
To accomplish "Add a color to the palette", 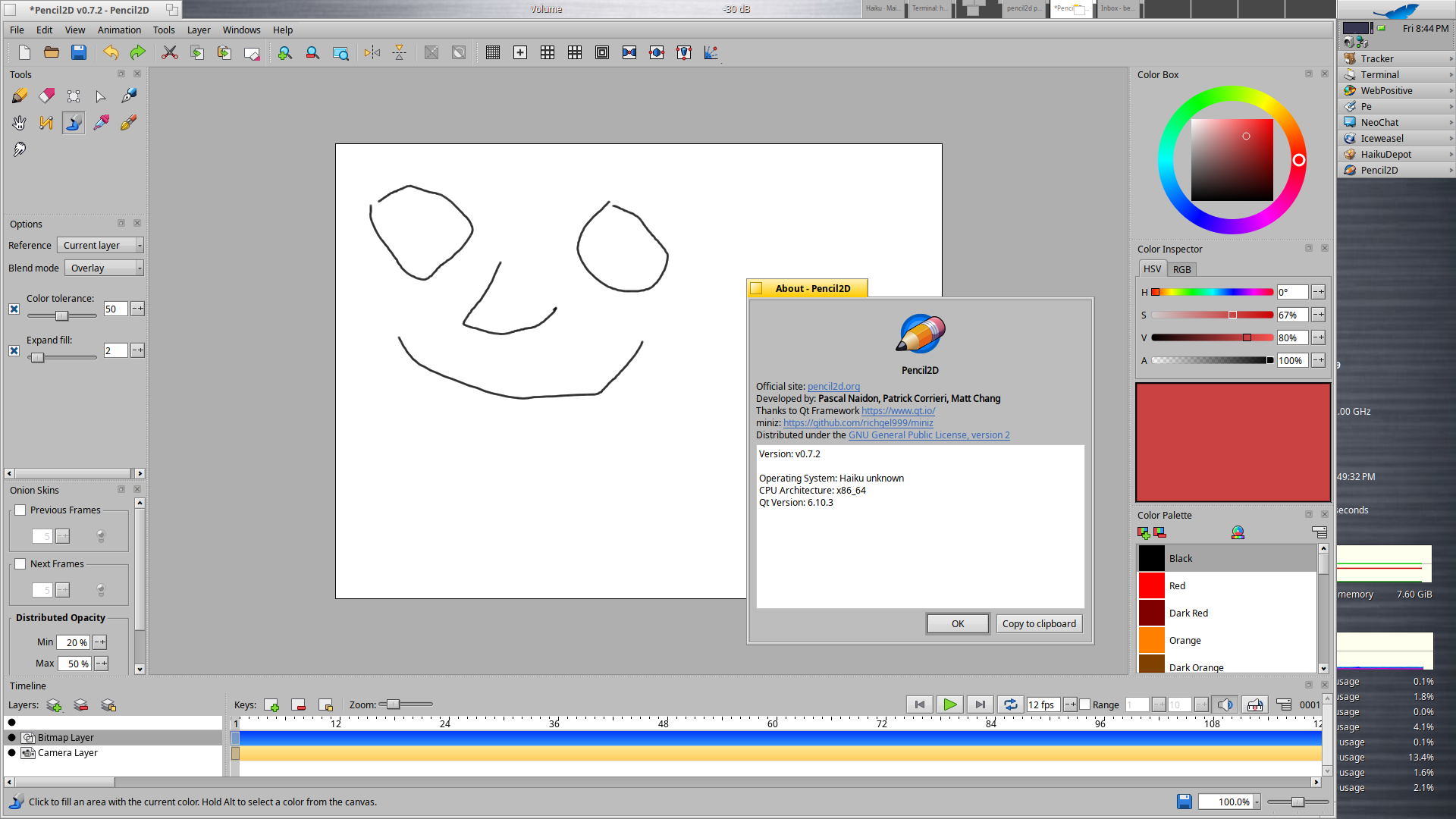I will 1144,533.
